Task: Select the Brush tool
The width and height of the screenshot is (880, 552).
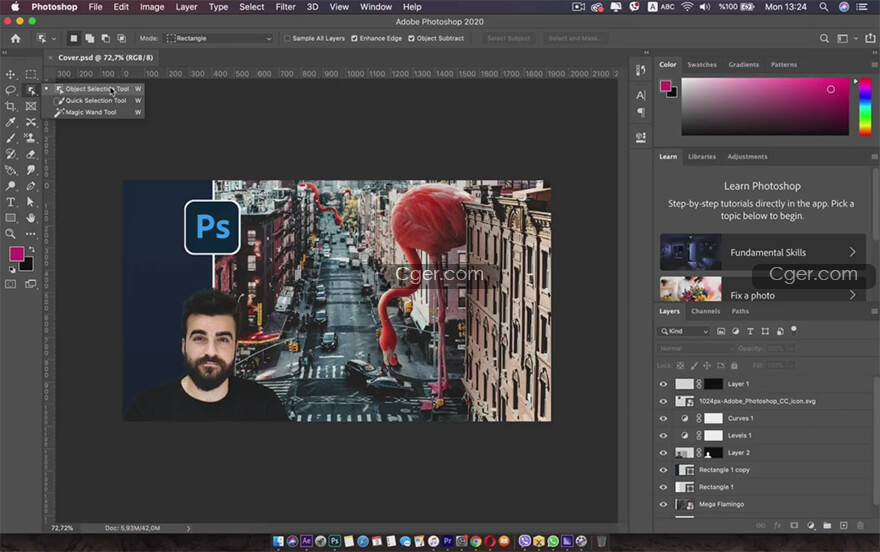Action: pos(11,138)
